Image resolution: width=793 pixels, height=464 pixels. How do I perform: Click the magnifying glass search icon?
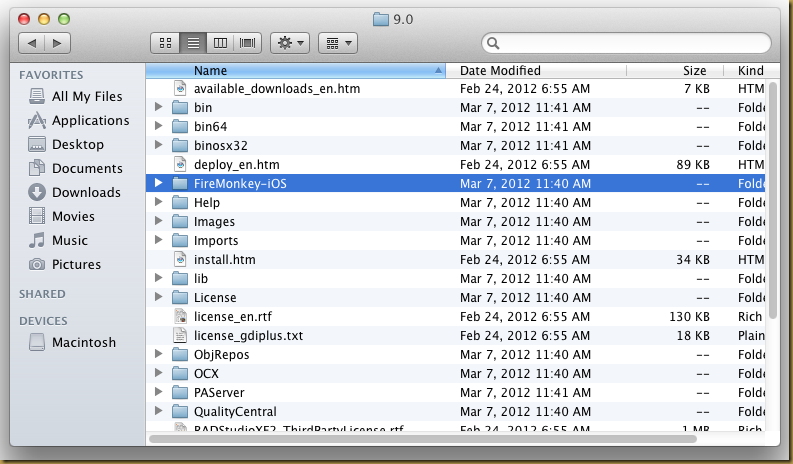[x=493, y=44]
